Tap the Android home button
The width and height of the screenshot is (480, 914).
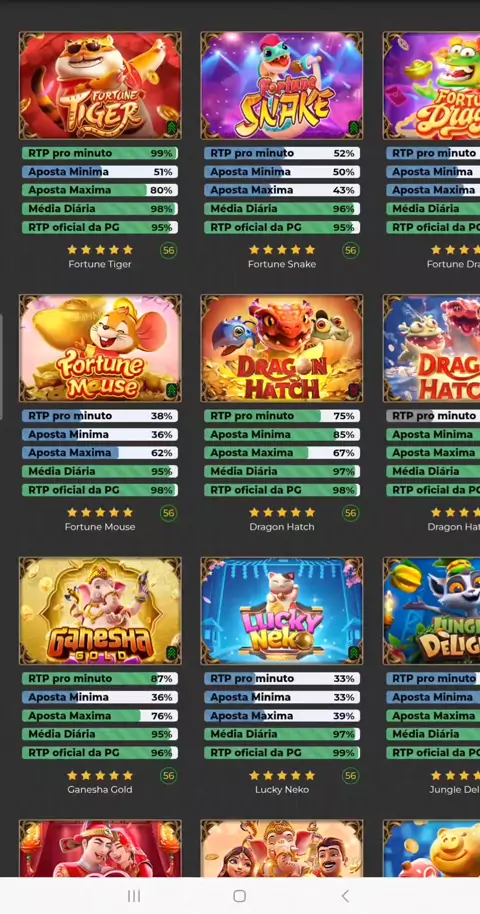[x=239, y=896]
